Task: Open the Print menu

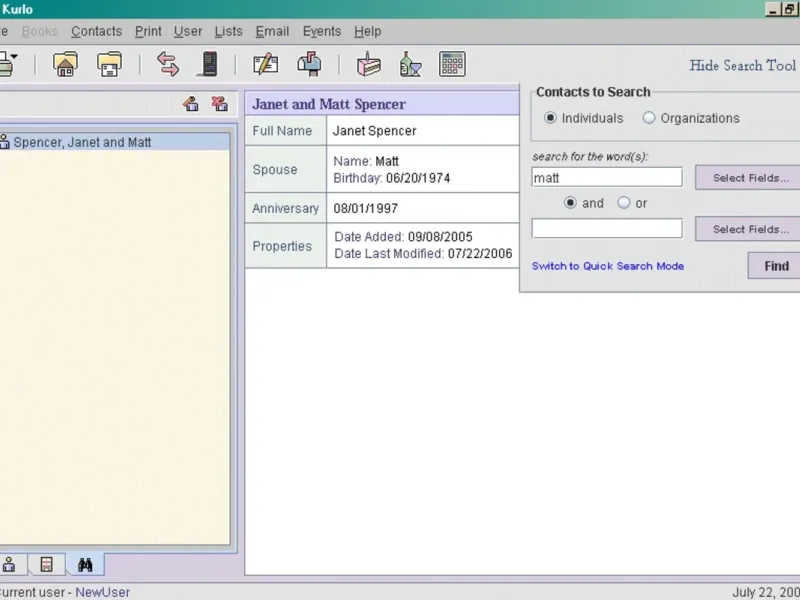Action: [x=148, y=32]
